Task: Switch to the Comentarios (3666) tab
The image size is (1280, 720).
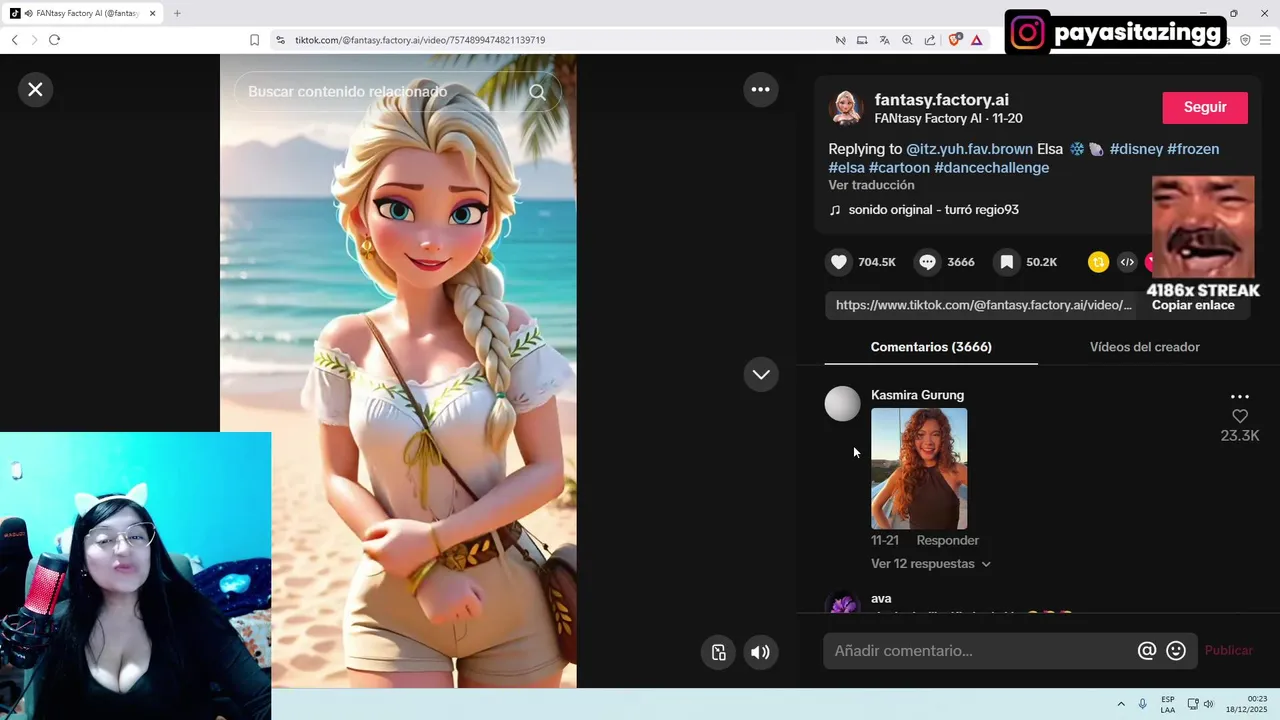Action: point(931,347)
